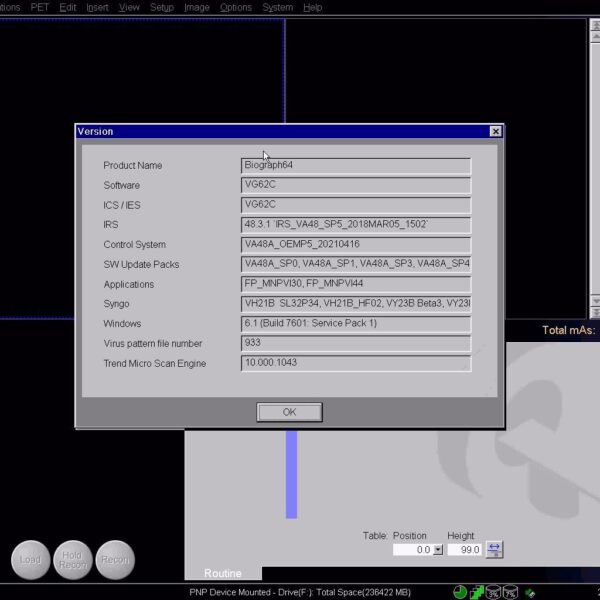Open the Setup menu
The image size is (600, 600).
(x=162, y=7)
